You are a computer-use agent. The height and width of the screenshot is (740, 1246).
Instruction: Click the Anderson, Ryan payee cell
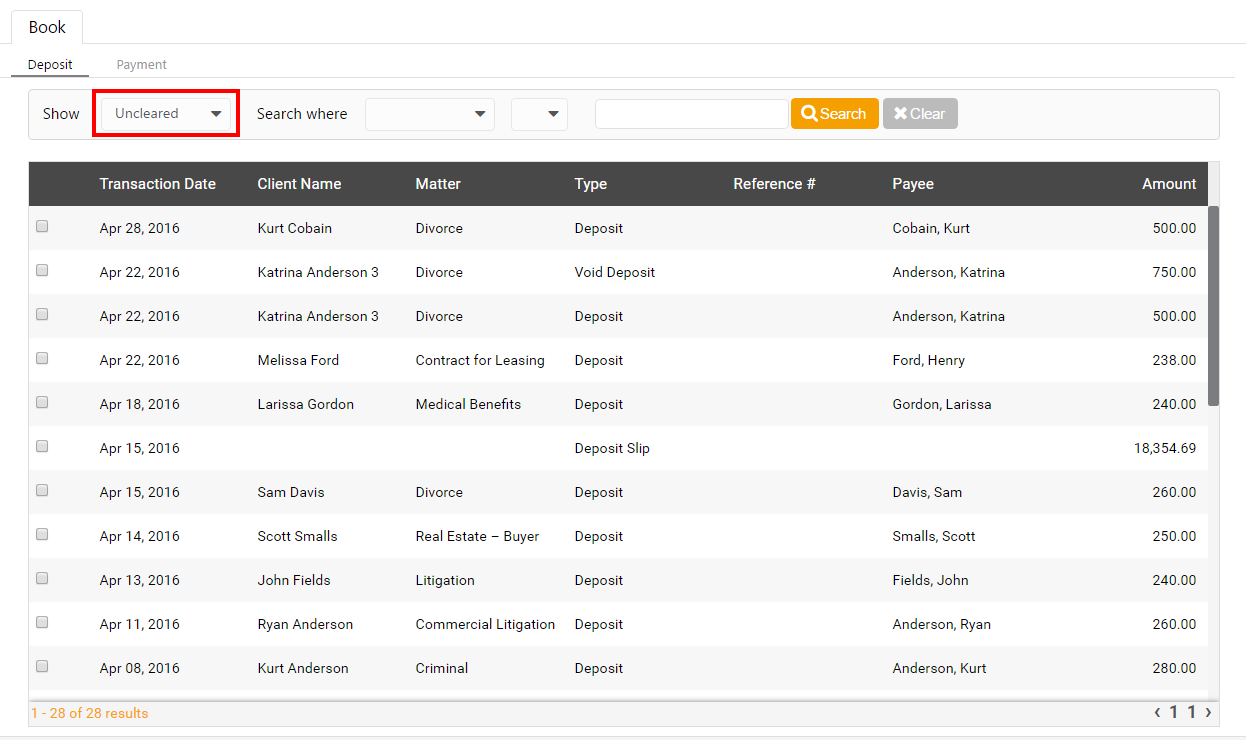pyautogui.click(x=942, y=624)
